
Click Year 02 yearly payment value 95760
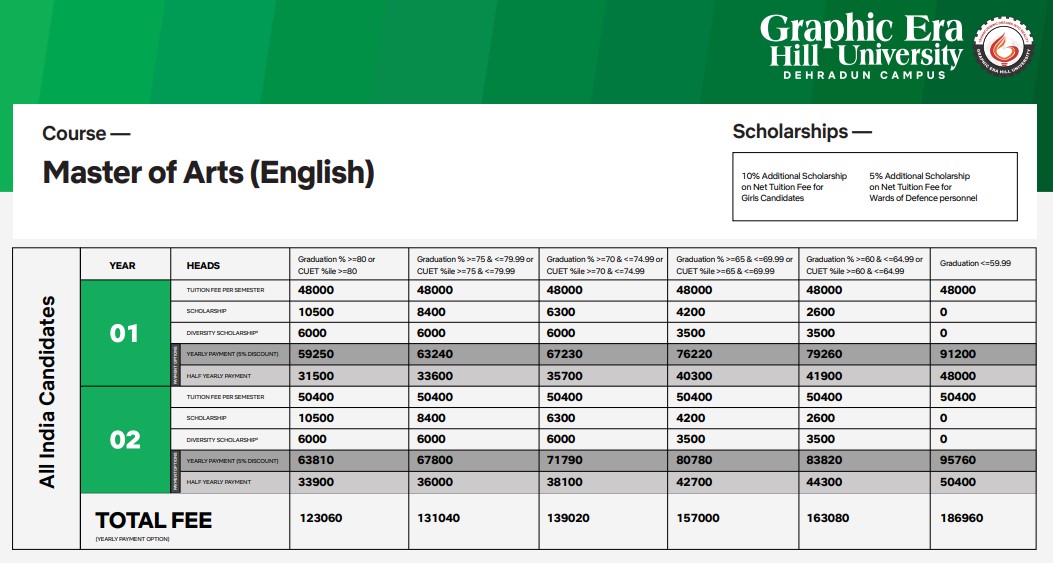pos(958,461)
